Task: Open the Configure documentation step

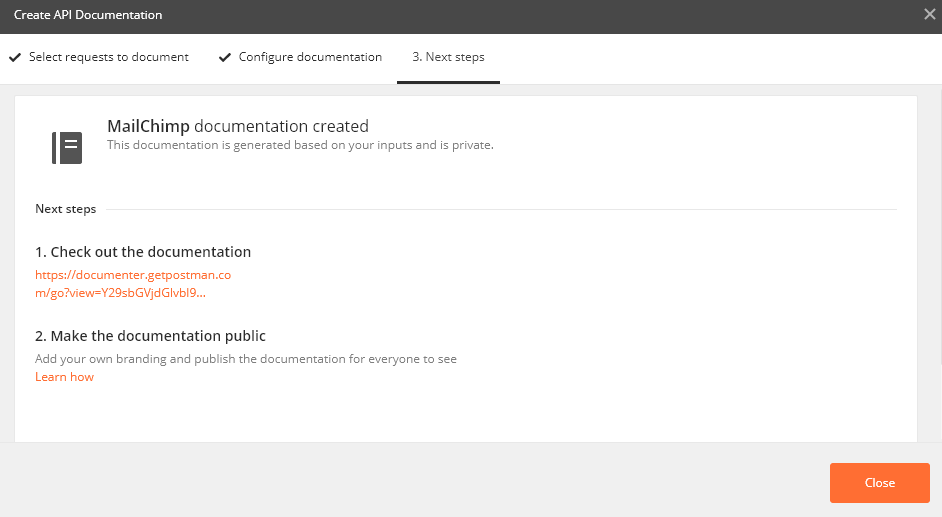Action: 300,57
